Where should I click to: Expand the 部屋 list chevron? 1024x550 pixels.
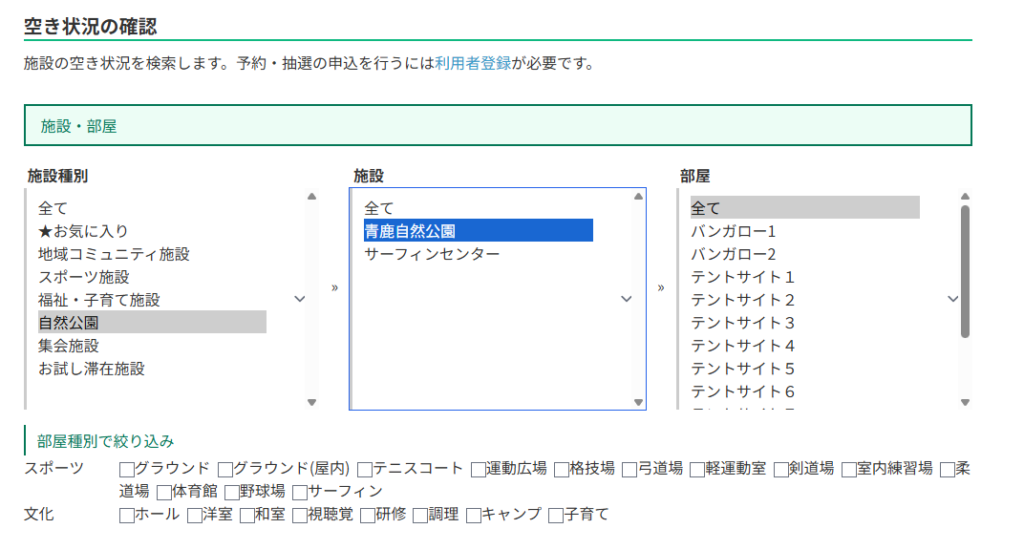(953, 299)
